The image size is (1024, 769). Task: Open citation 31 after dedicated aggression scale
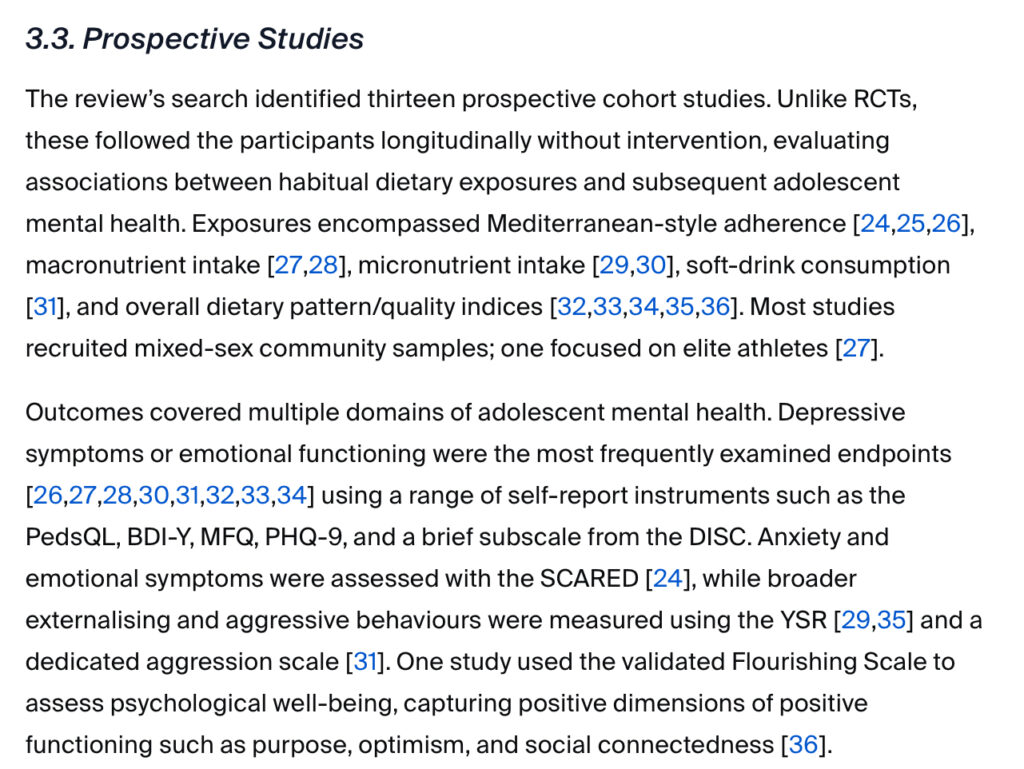click(366, 662)
